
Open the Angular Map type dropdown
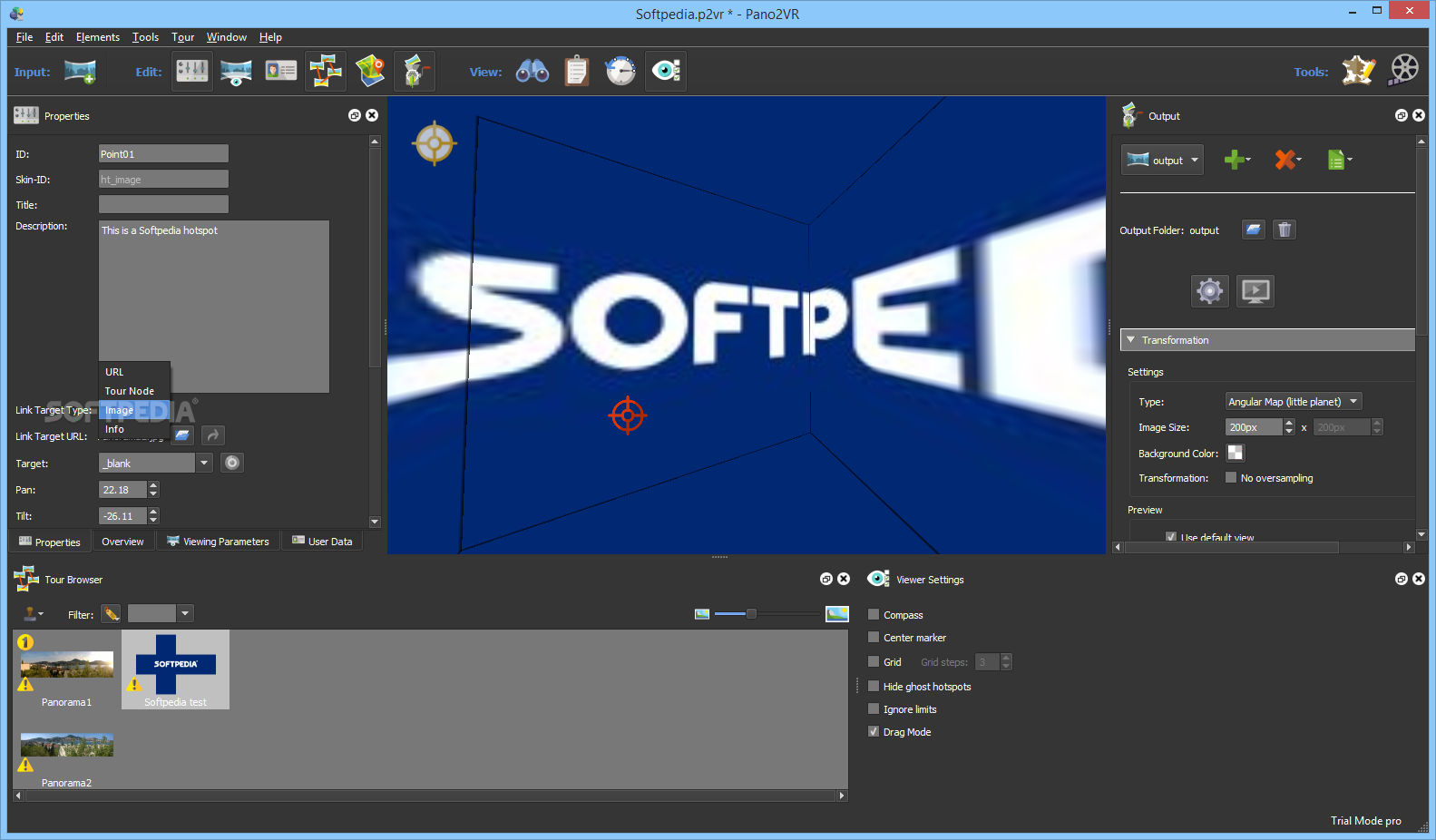1294,401
